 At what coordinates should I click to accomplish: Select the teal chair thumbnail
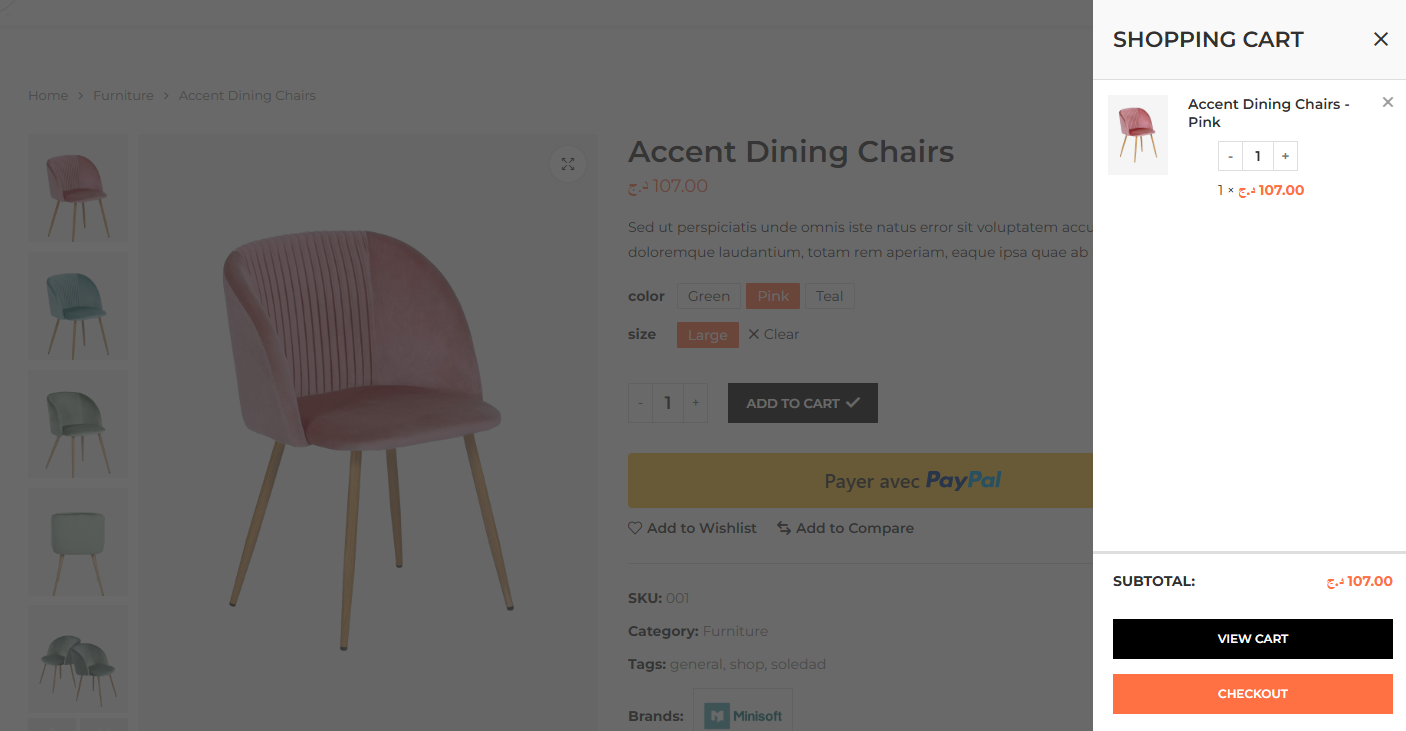click(77, 305)
